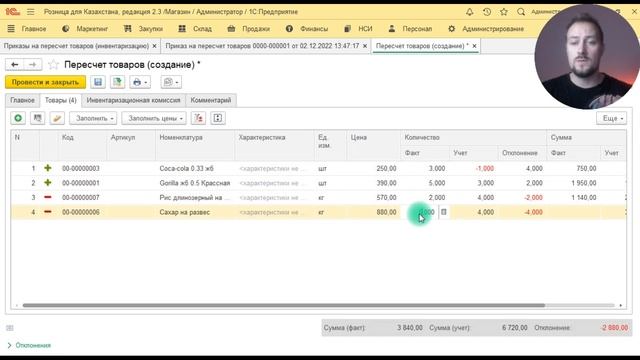Click Провести и закрыть button
Viewport: 640px width, 360px height.
[45, 82]
